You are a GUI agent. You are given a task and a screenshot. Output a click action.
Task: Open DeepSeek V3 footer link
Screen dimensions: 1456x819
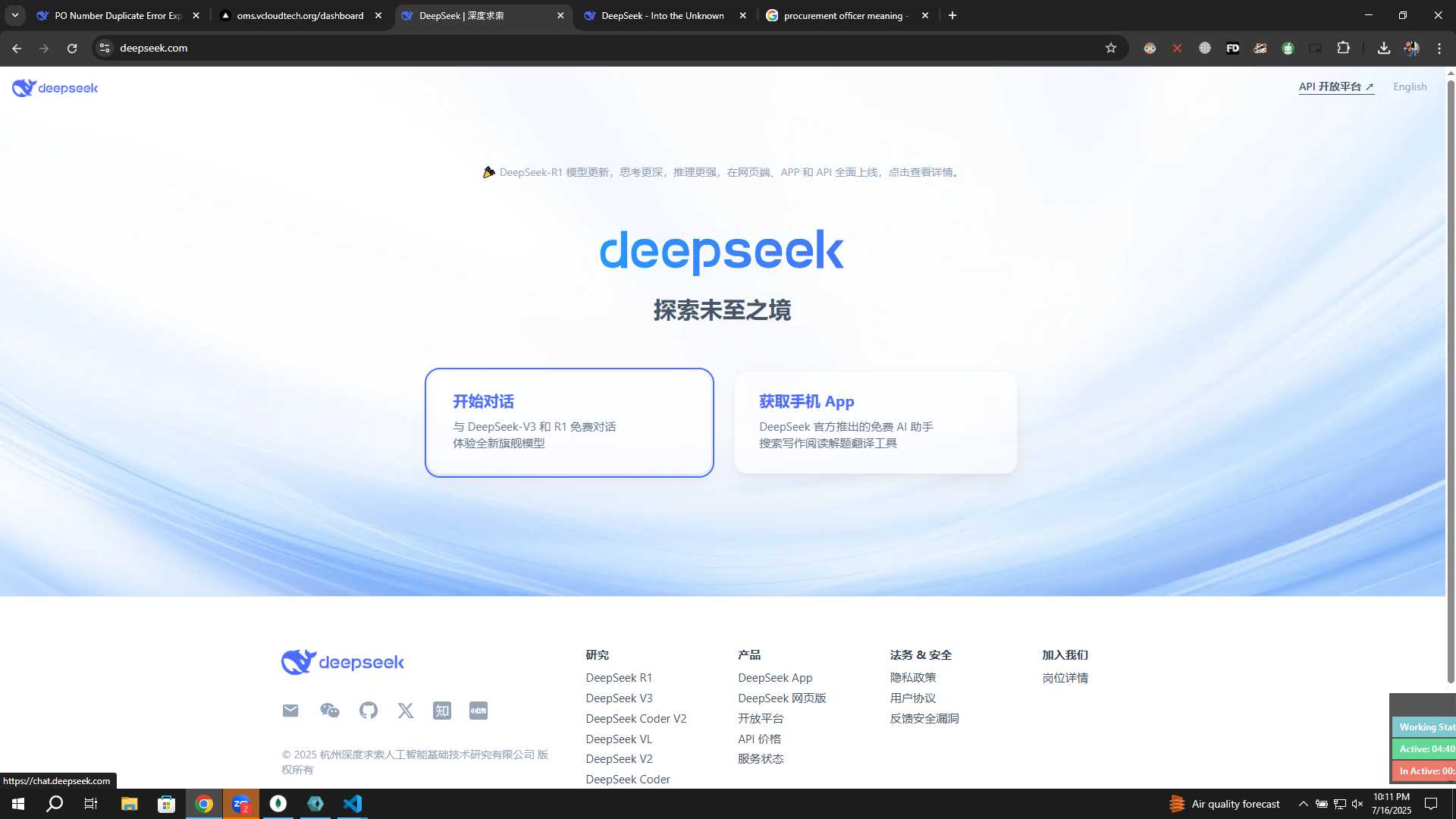619,698
